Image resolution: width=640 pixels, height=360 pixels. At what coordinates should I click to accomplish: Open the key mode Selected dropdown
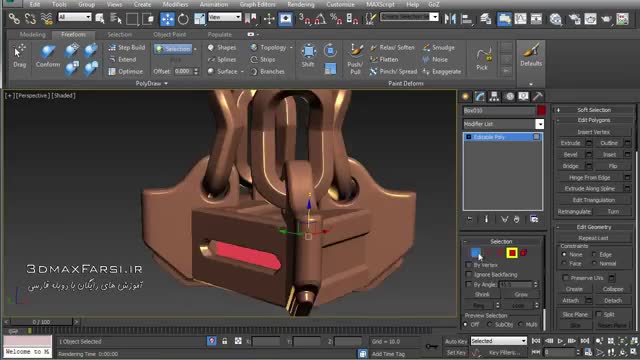(498, 341)
